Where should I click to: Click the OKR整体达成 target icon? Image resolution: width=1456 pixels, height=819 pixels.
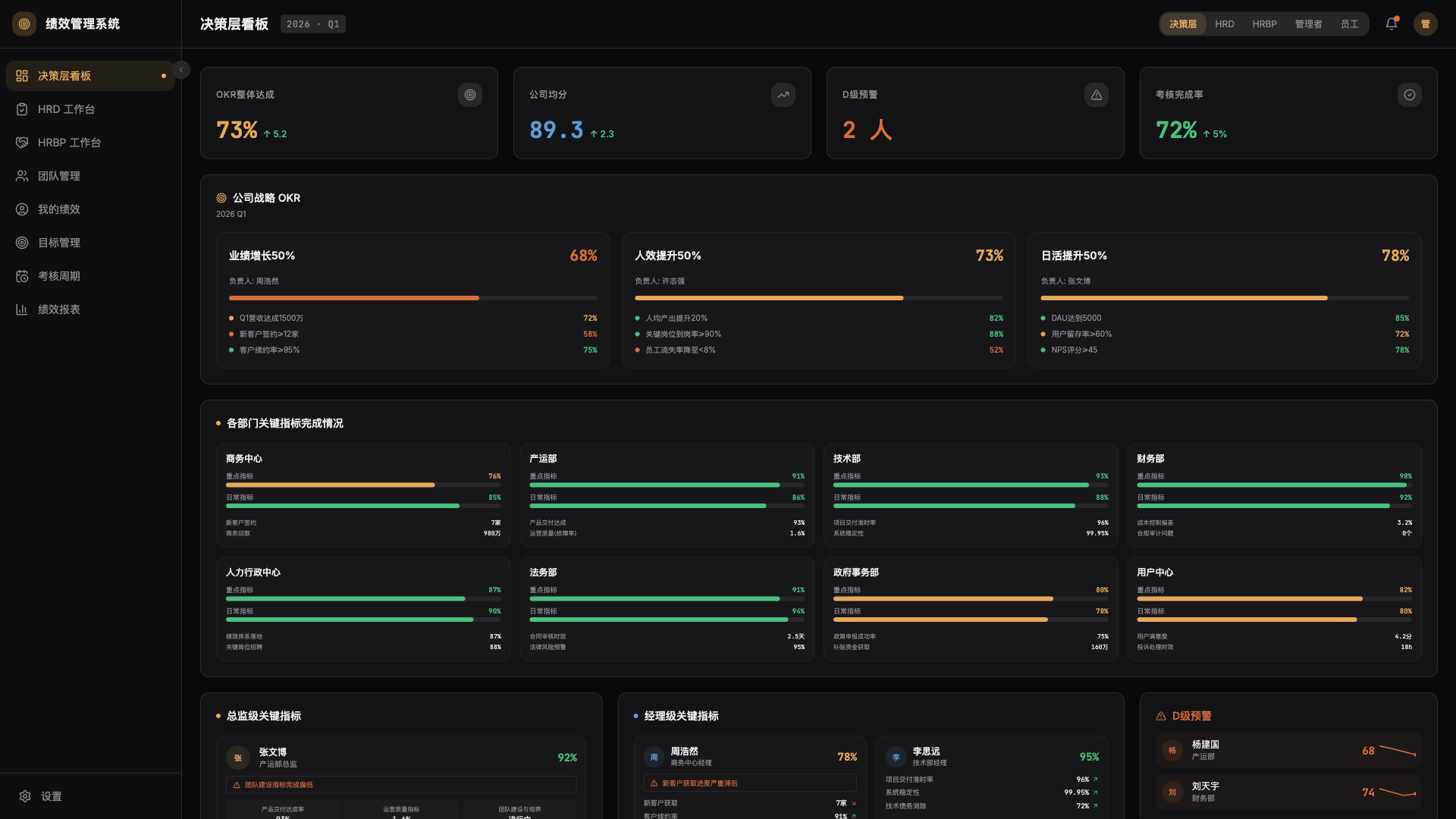click(470, 95)
